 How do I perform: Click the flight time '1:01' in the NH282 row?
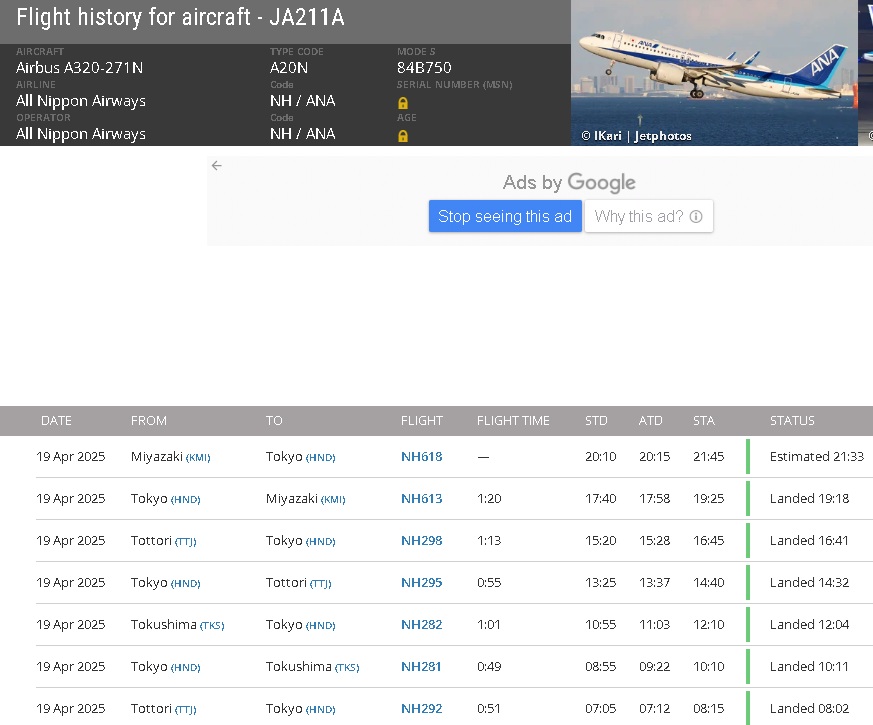click(489, 625)
